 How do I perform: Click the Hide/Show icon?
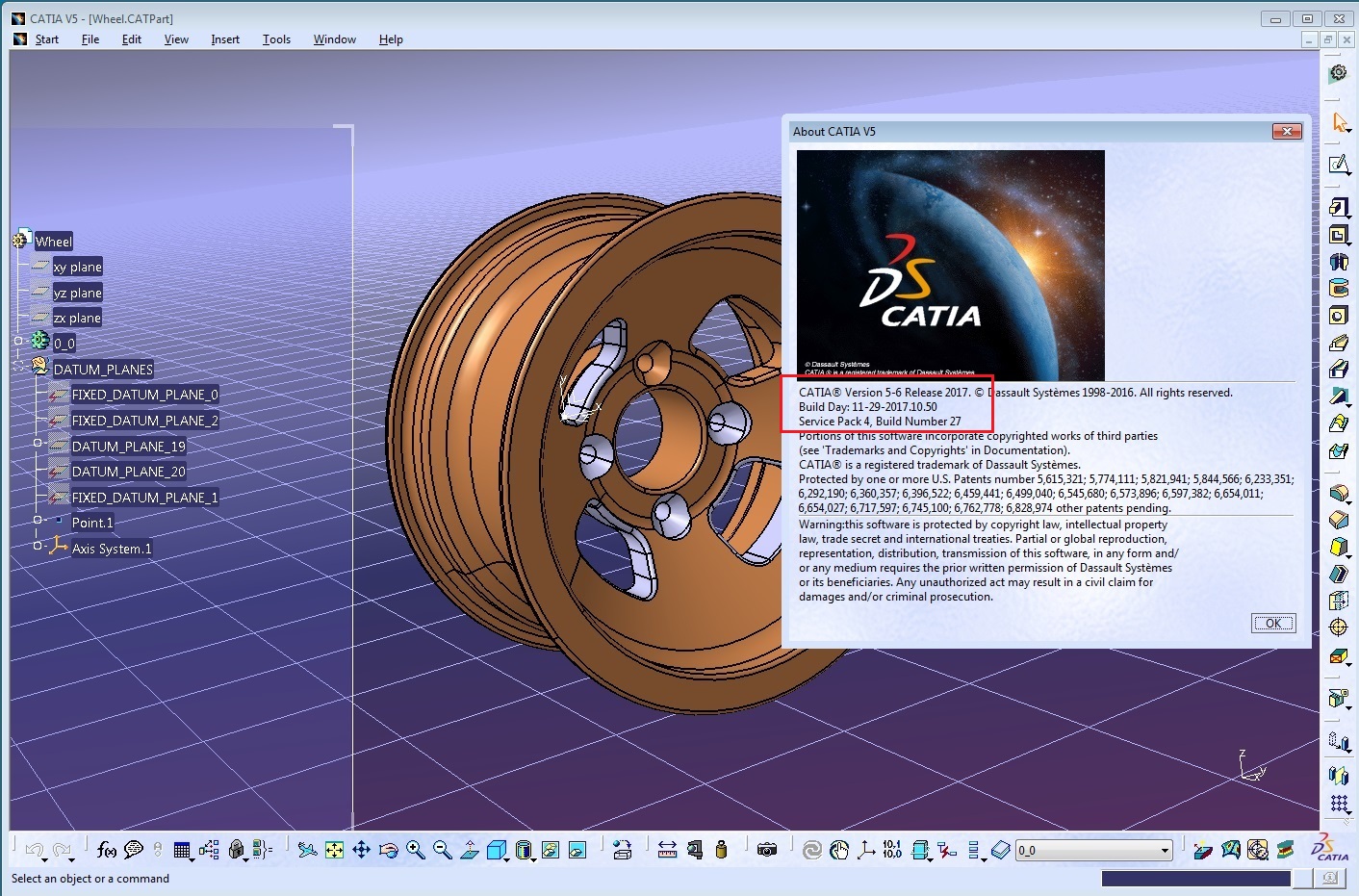click(x=551, y=850)
